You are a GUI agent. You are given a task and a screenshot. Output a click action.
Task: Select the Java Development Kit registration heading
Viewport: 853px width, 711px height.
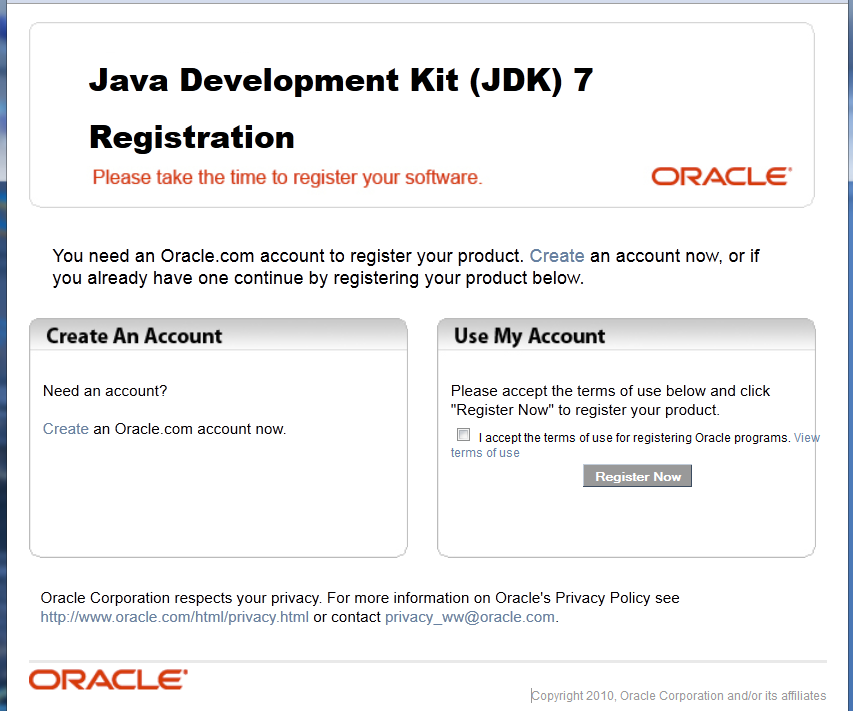click(x=342, y=80)
